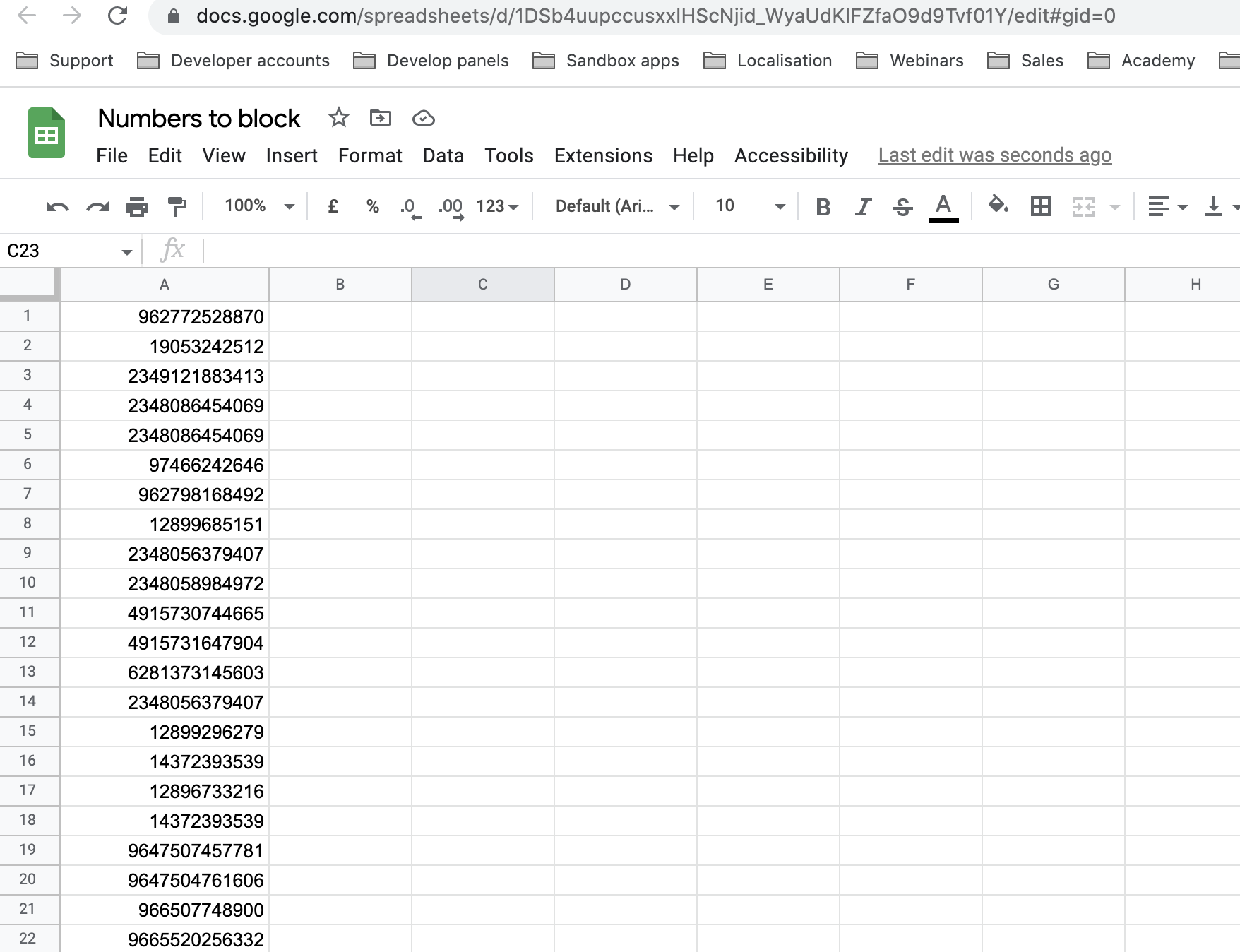Click the undo icon
1240x952 pixels.
tap(57, 206)
